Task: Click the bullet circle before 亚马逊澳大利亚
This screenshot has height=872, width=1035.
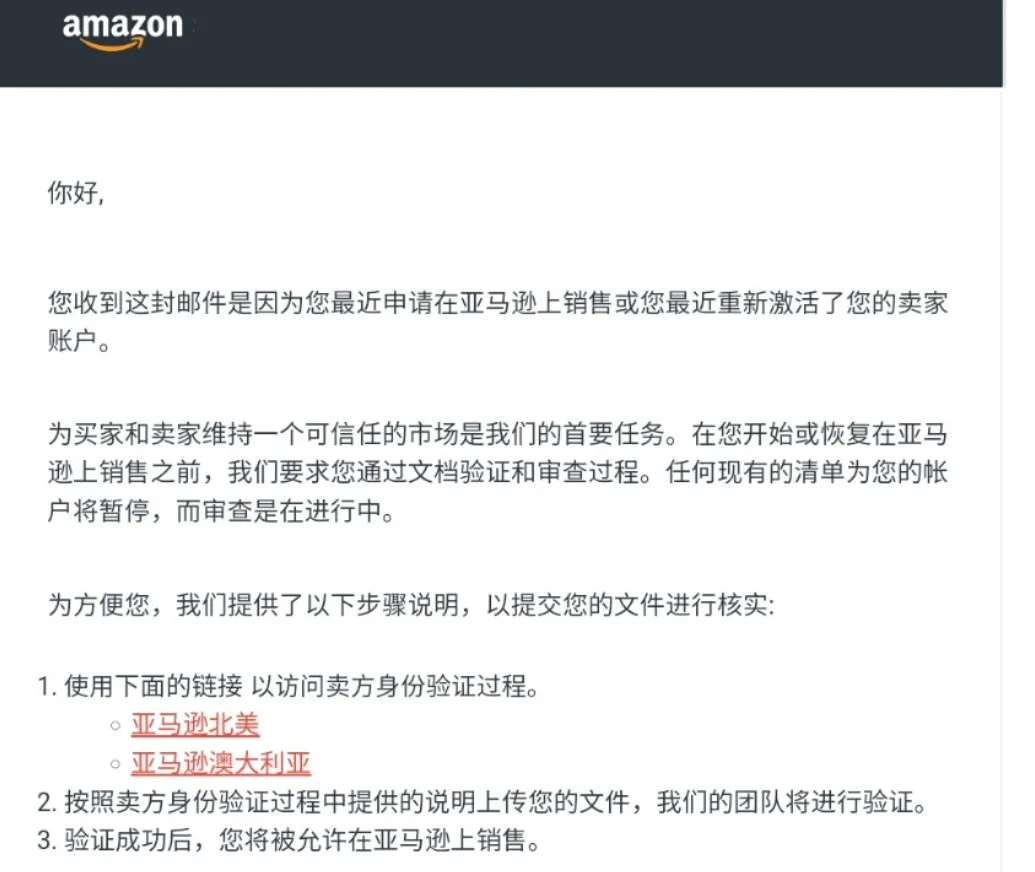Action: pyautogui.click(x=115, y=765)
